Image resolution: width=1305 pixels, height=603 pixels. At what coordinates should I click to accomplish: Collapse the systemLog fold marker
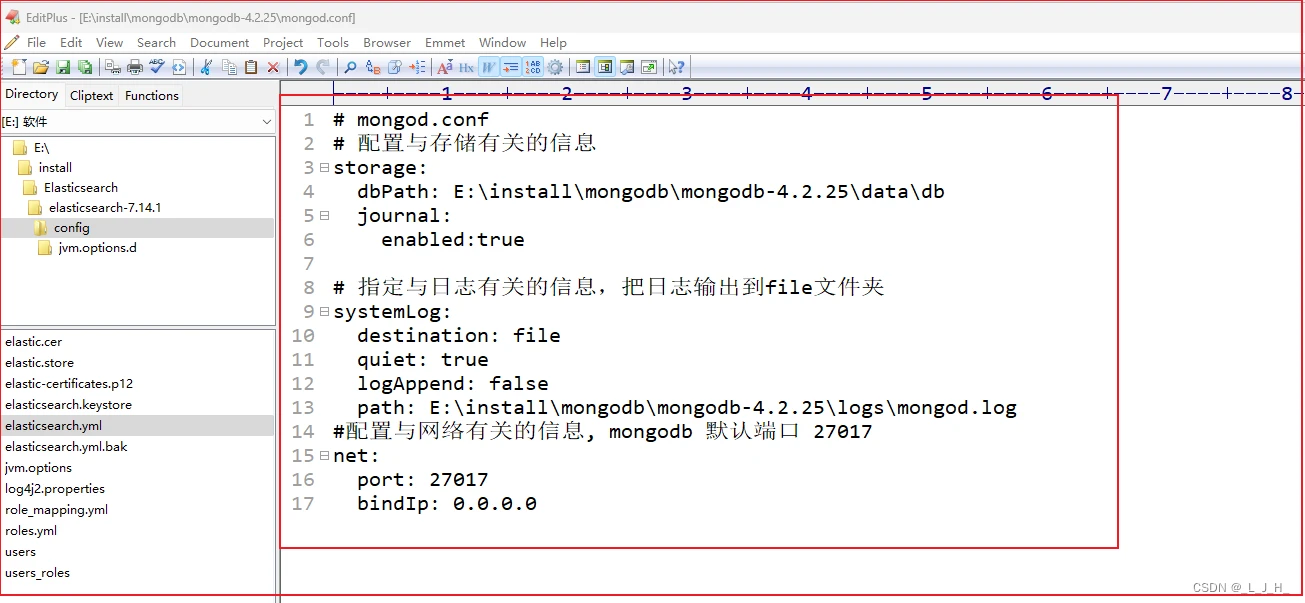point(324,311)
